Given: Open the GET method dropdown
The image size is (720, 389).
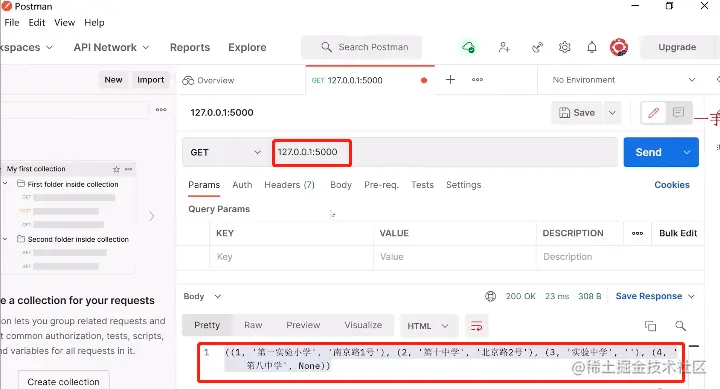Looking at the screenshot, I should [x=226, y=152].
